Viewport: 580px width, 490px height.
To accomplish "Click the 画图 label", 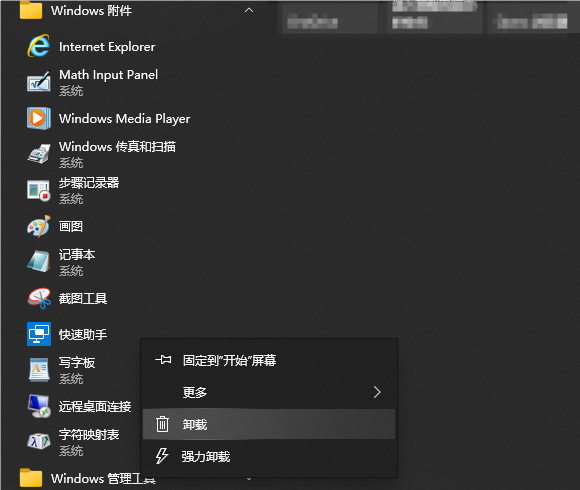I will click(71, 226).
